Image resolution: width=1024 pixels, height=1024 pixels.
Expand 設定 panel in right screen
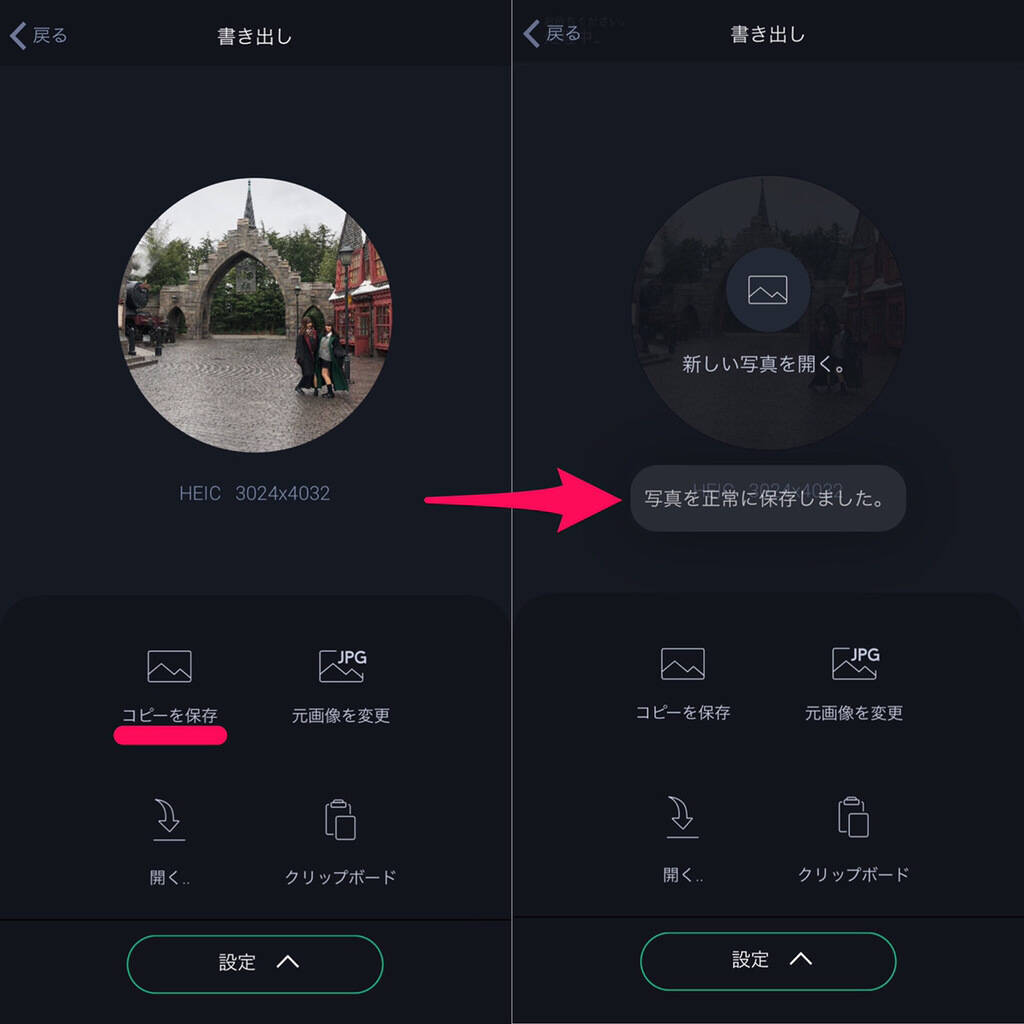pyautogui.click(x=768, y=961)
